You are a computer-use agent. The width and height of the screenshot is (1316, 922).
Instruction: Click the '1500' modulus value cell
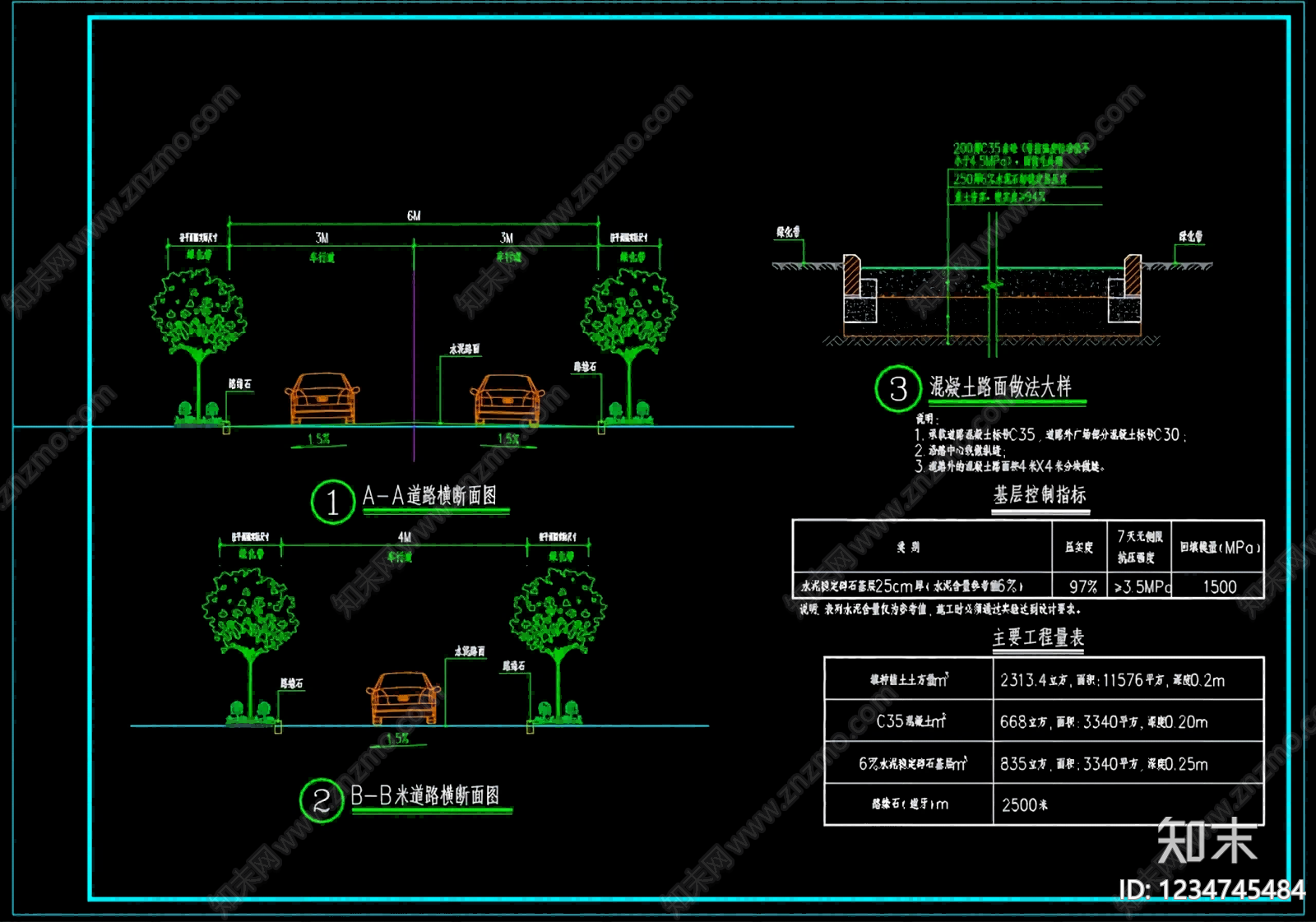(x=1219, y=586)
